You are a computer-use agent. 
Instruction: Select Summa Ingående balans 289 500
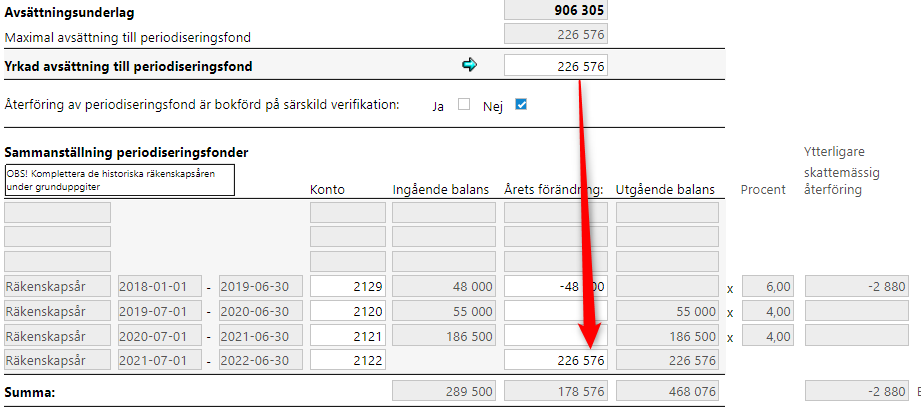point(443,390)
